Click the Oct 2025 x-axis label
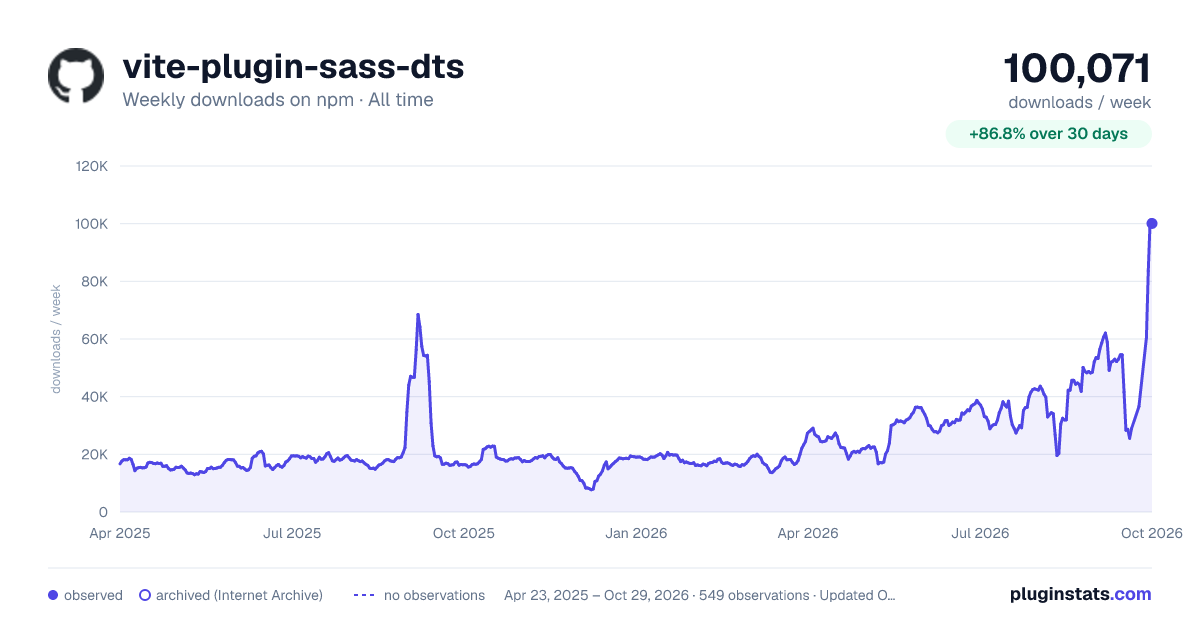1200x630 pixels. [464, 533]
